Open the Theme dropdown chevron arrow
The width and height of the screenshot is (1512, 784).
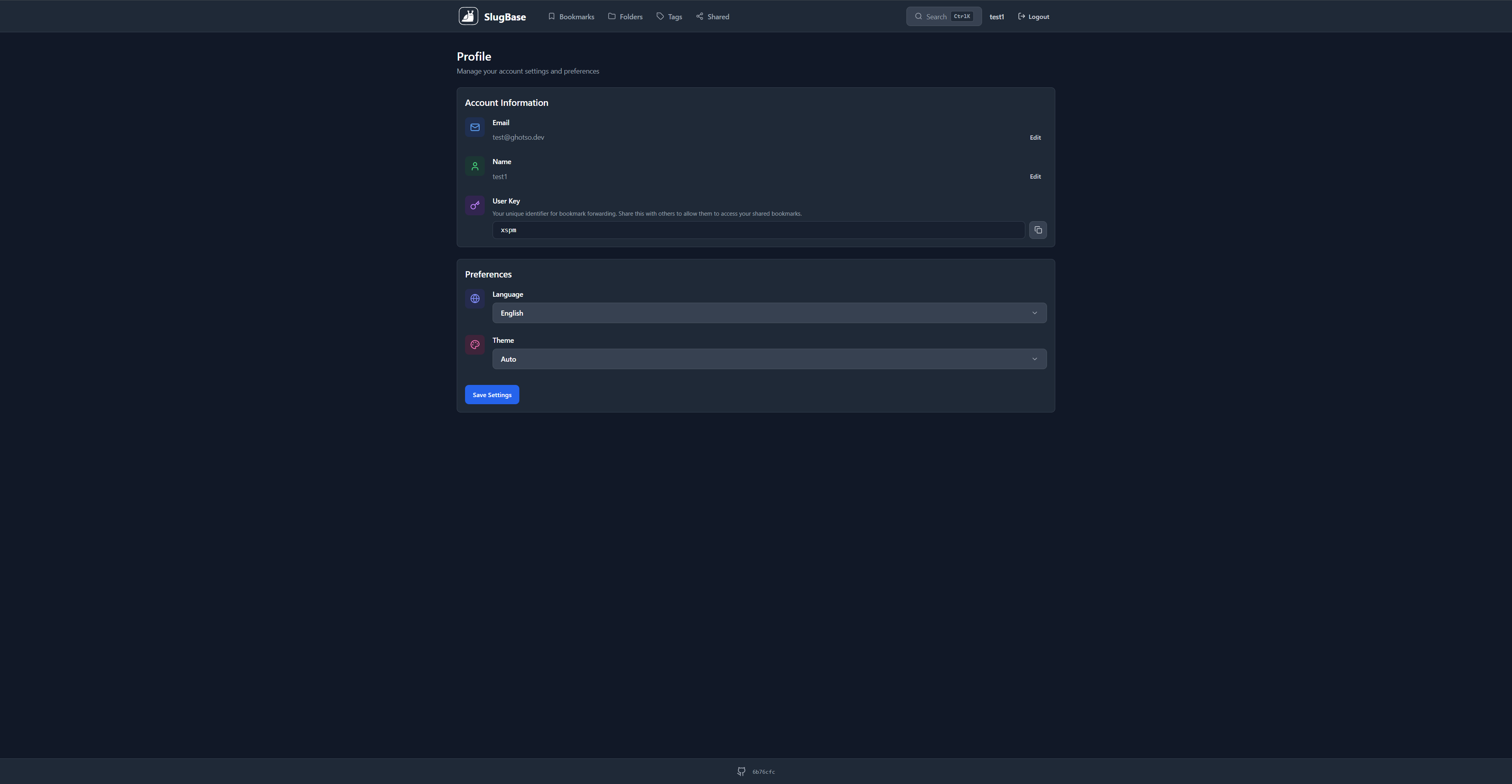tap(1034, 359)
